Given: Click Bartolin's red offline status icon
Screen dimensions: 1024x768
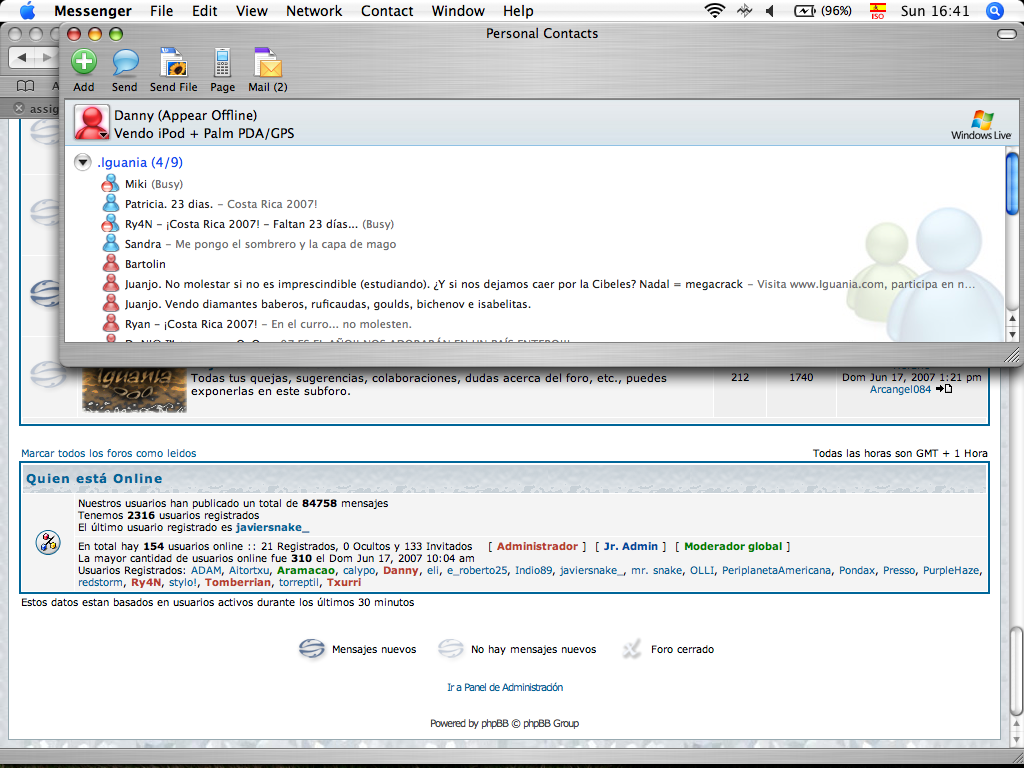Looking at the screenshot, I should (x=110, y=264).
